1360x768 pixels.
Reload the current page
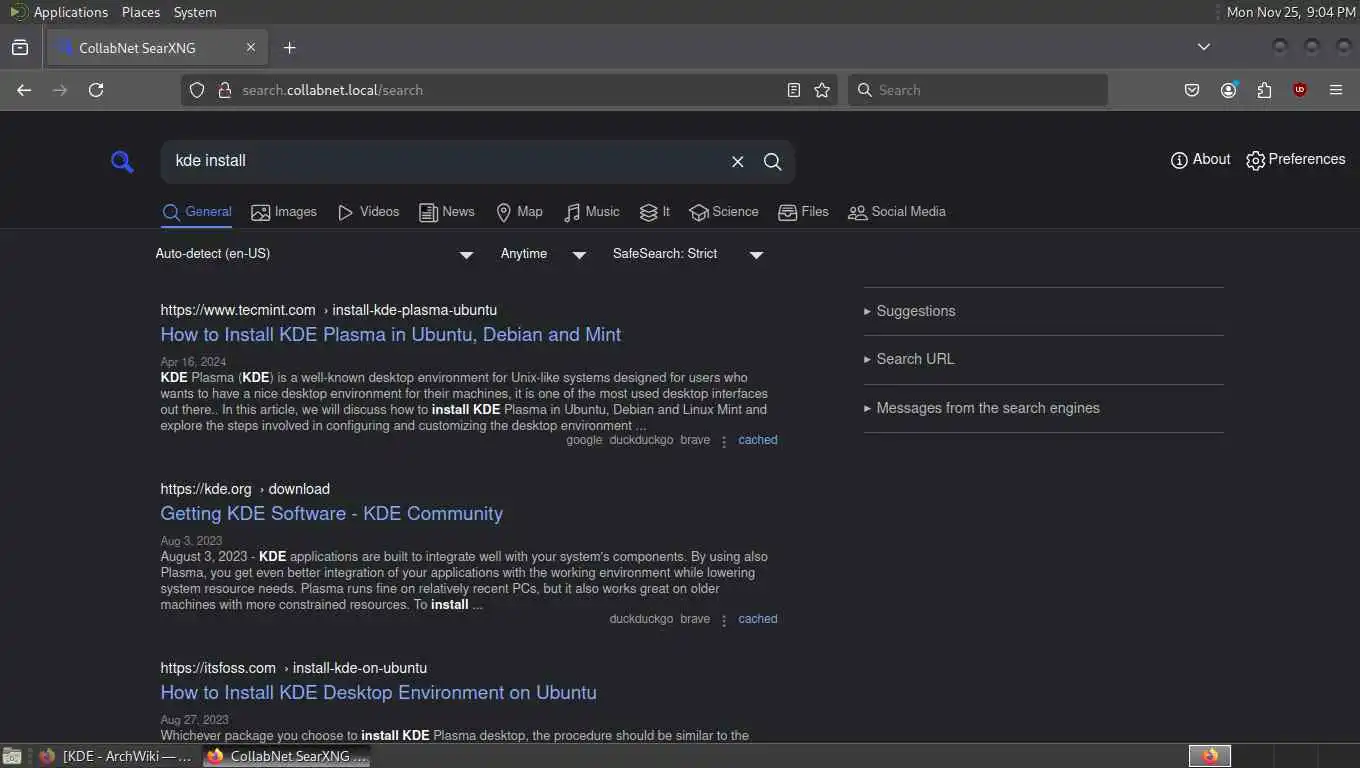pyautogui.click(x=96, y=90)
